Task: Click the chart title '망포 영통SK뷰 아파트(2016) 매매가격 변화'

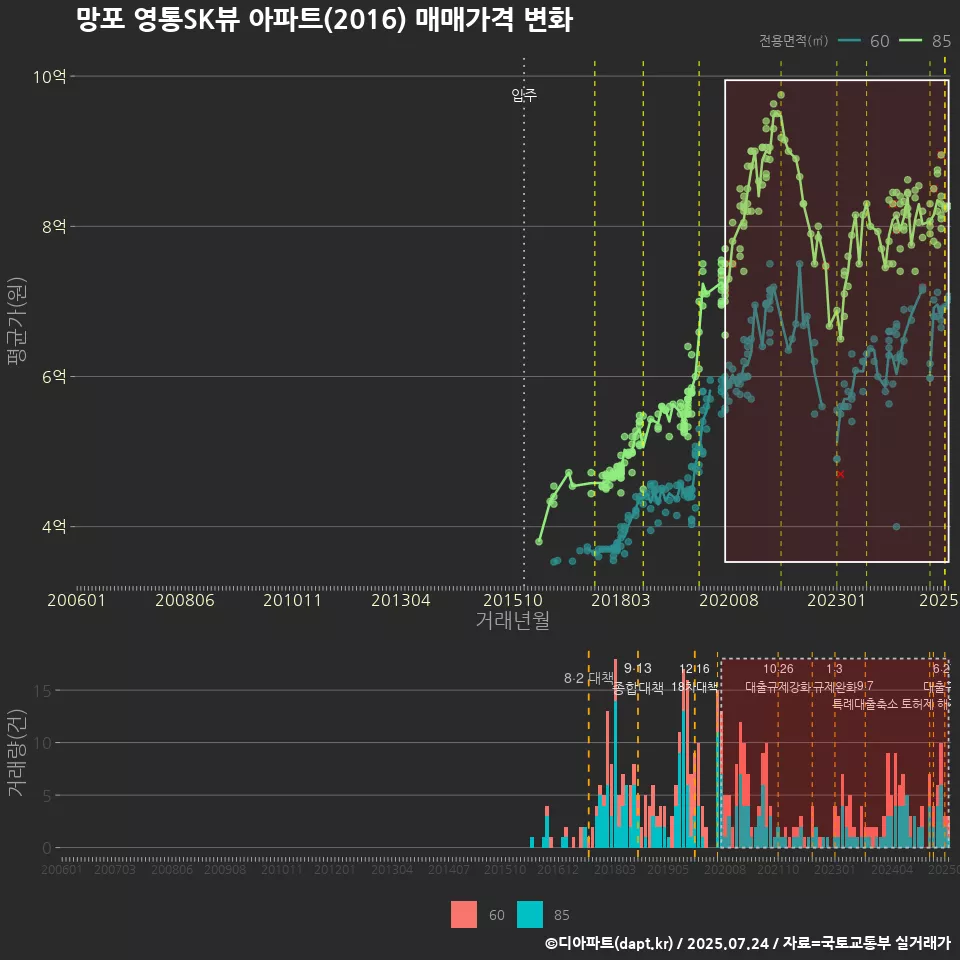Action: 324,20
